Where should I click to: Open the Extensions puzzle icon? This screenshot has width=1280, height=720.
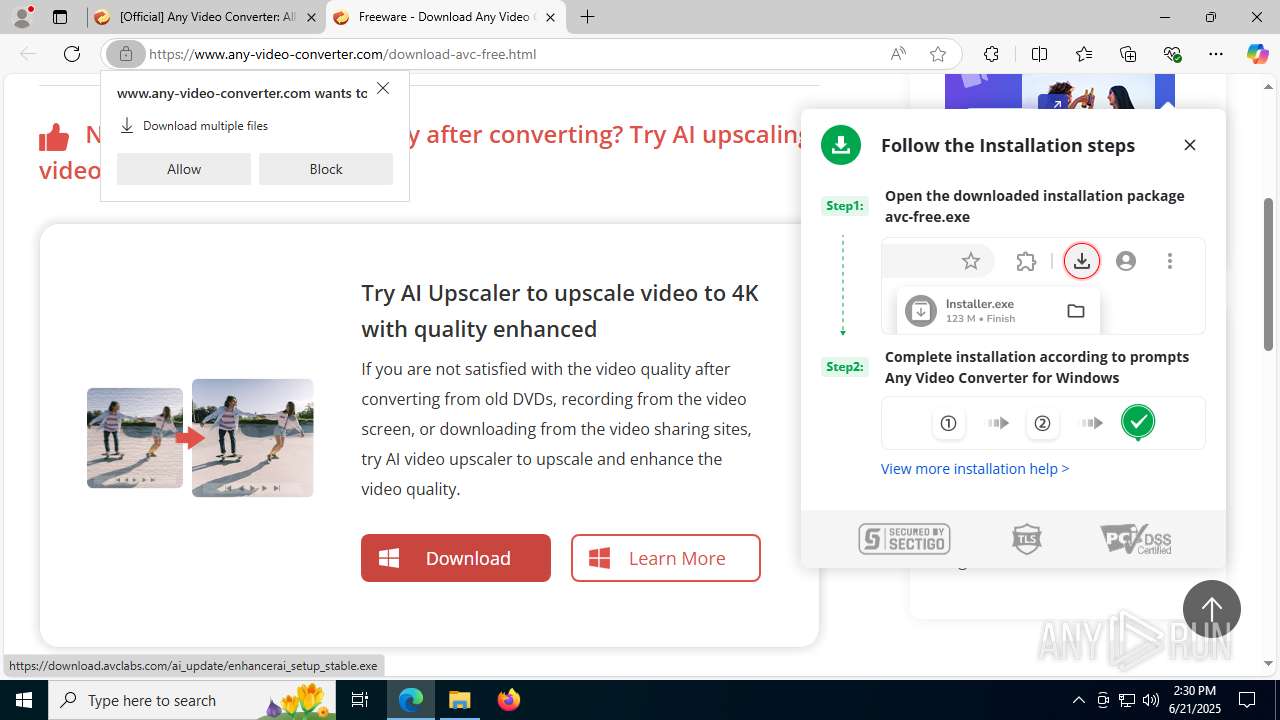point(991,54)
